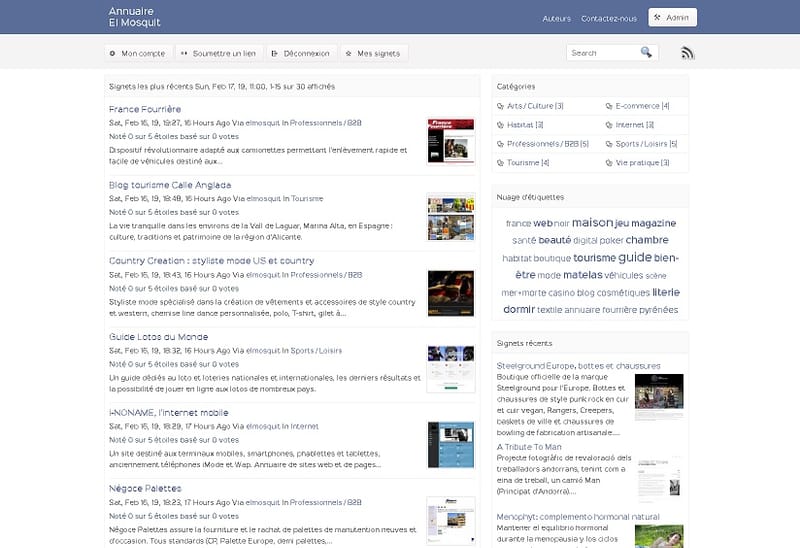Screen dimensions: 800x548
Task: Open the Admin button
Action: pos(672,17)
